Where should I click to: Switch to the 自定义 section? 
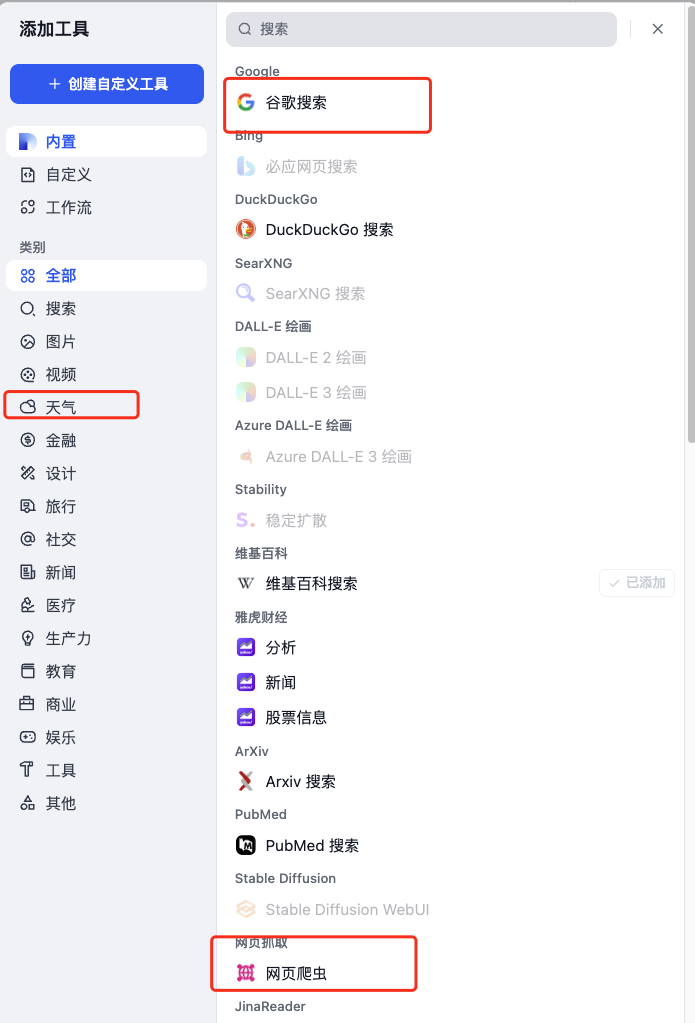(x=62, y=173)
